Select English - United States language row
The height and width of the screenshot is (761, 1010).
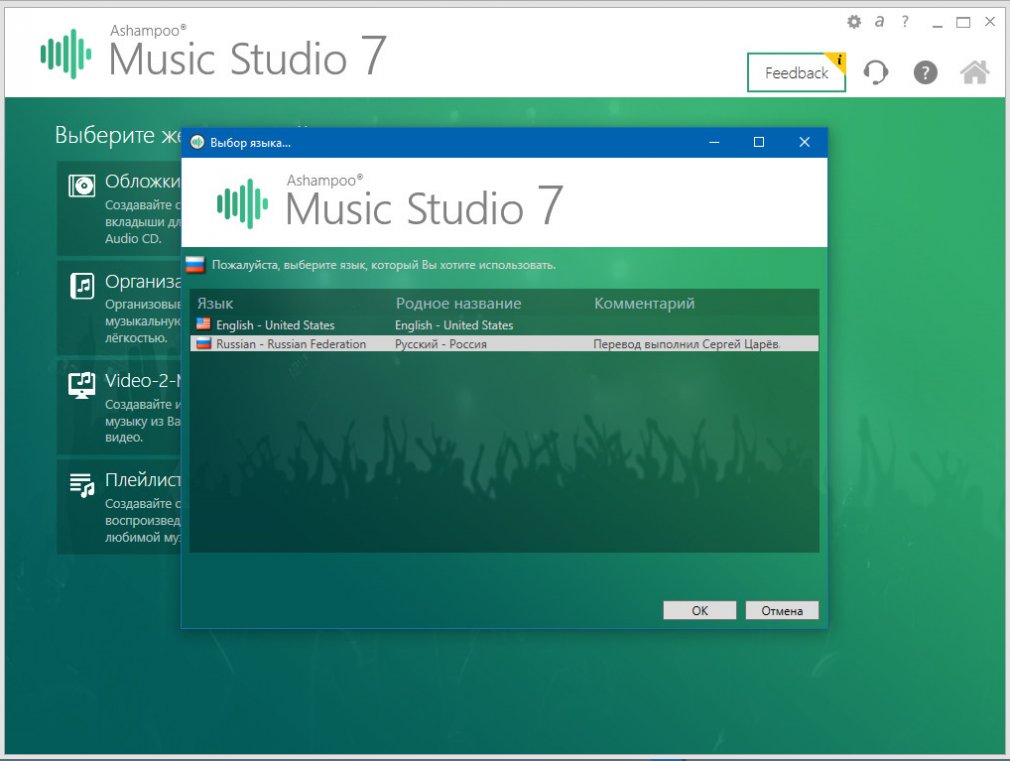[x=504, y=325]
